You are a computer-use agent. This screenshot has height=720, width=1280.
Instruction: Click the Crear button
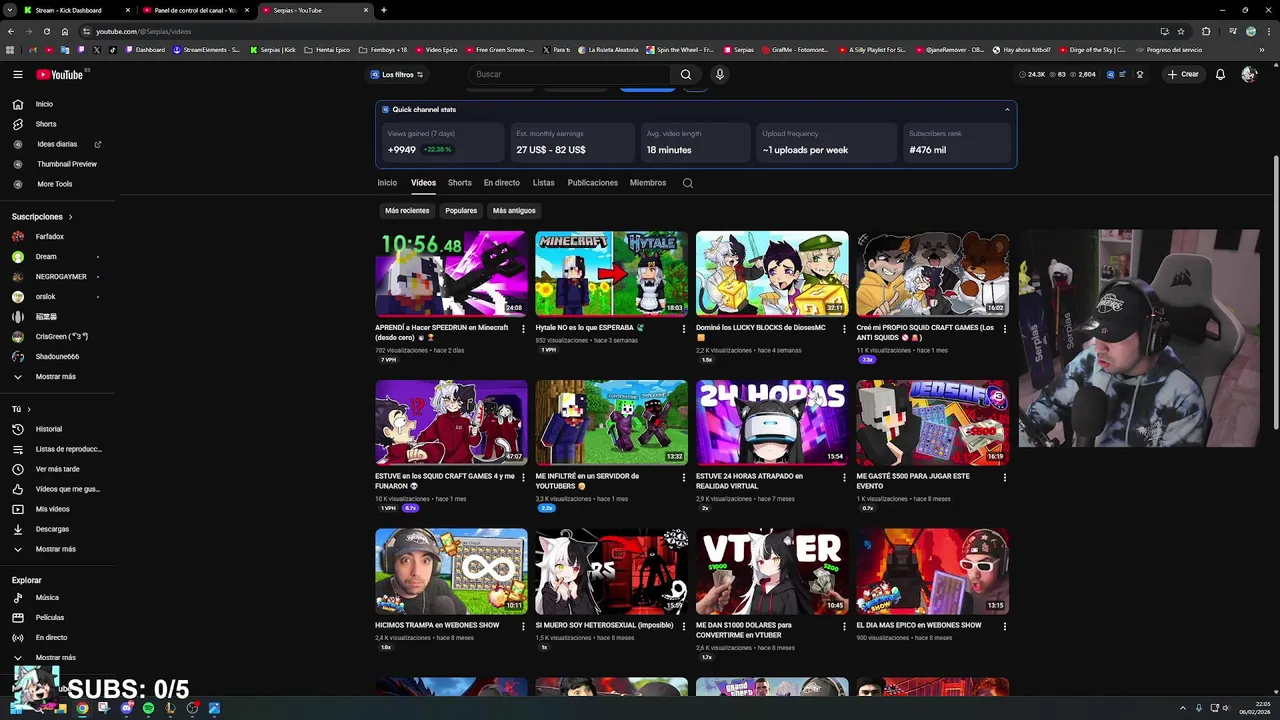1182,74
